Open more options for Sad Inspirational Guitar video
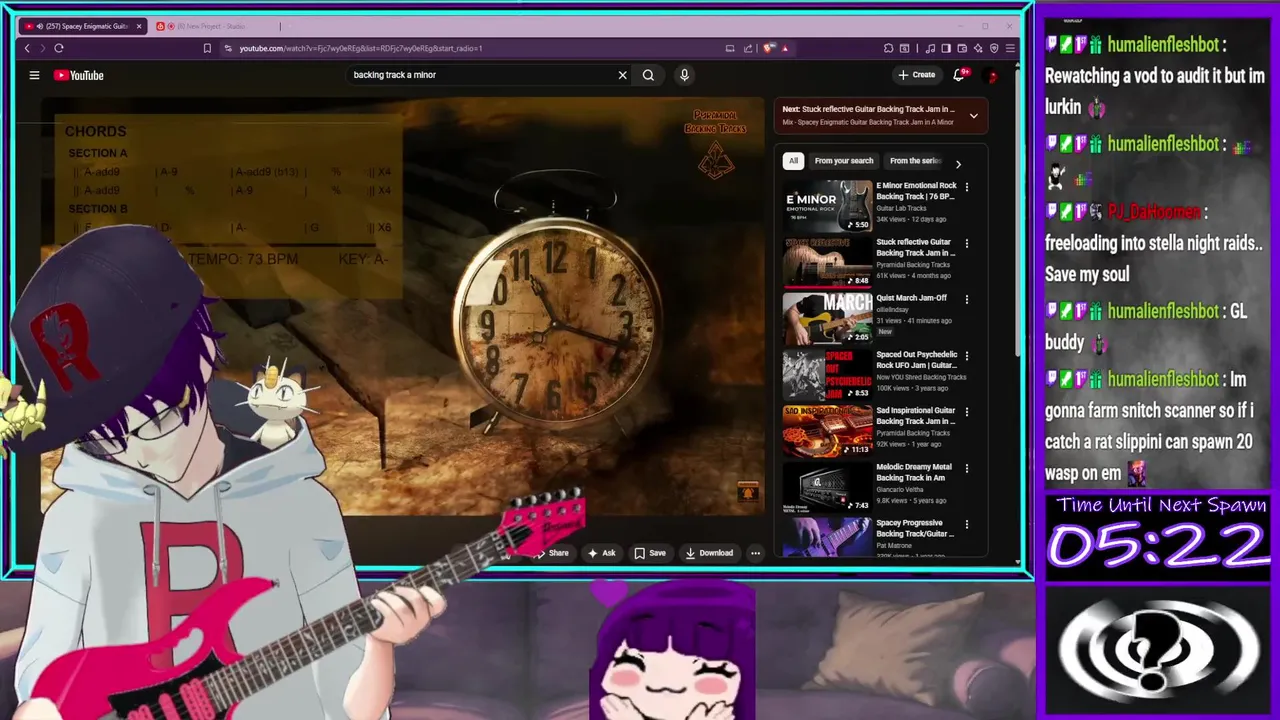Image resolution: width=1280 pixels, height=720 pixels. point(966,412)
